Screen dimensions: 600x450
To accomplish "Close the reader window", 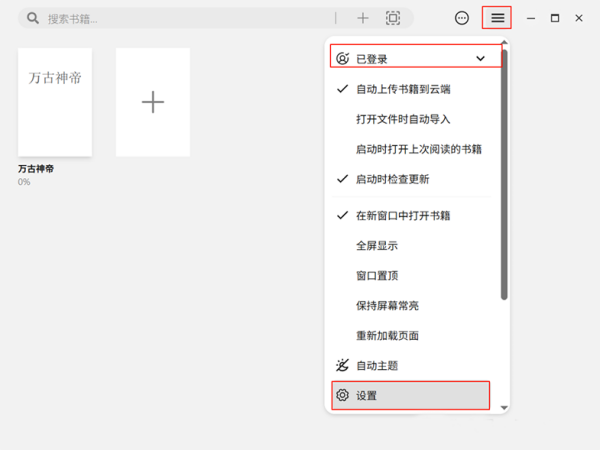I will (579, 18).
